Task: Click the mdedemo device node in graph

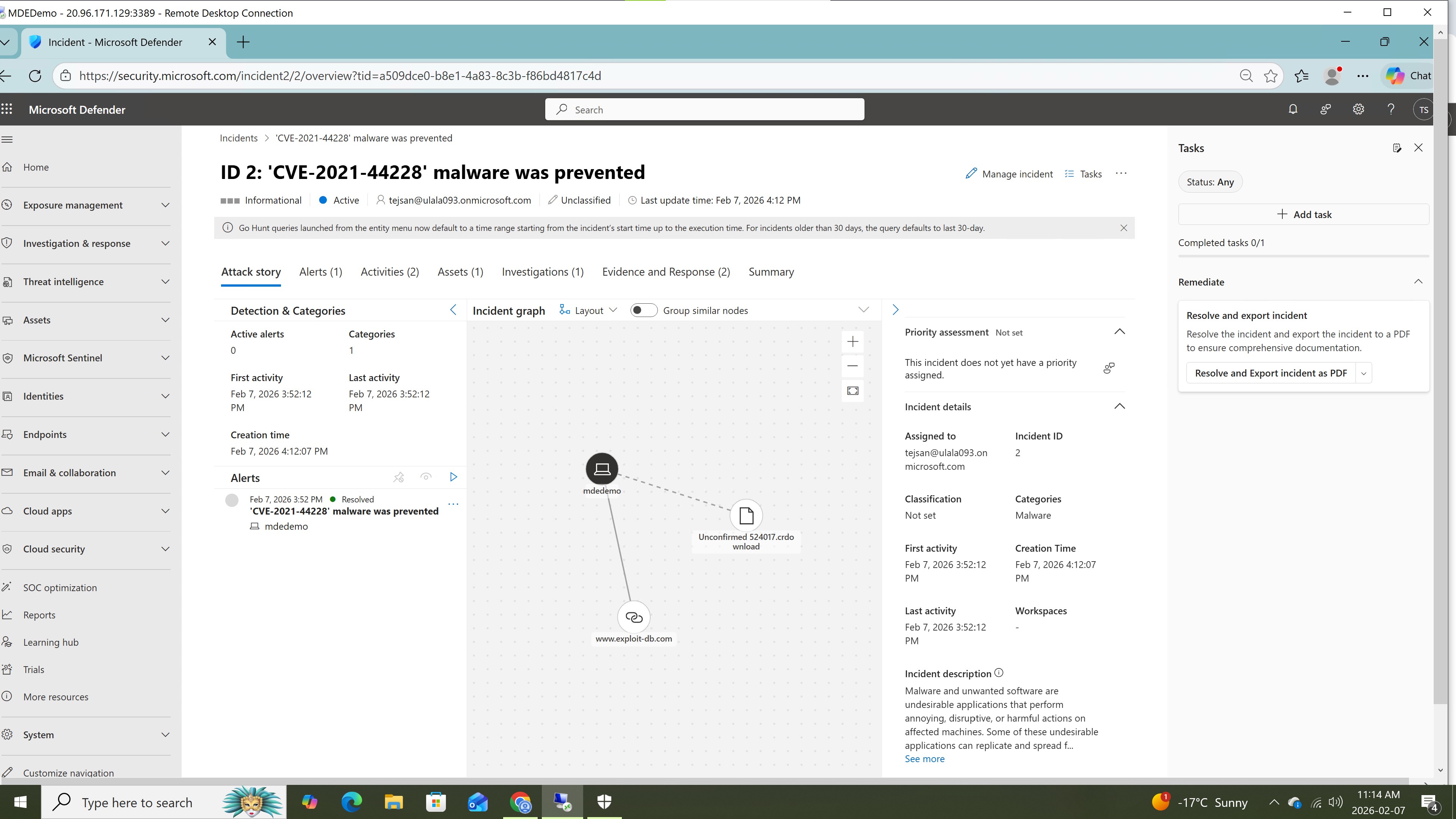Action: click(602, 469)
